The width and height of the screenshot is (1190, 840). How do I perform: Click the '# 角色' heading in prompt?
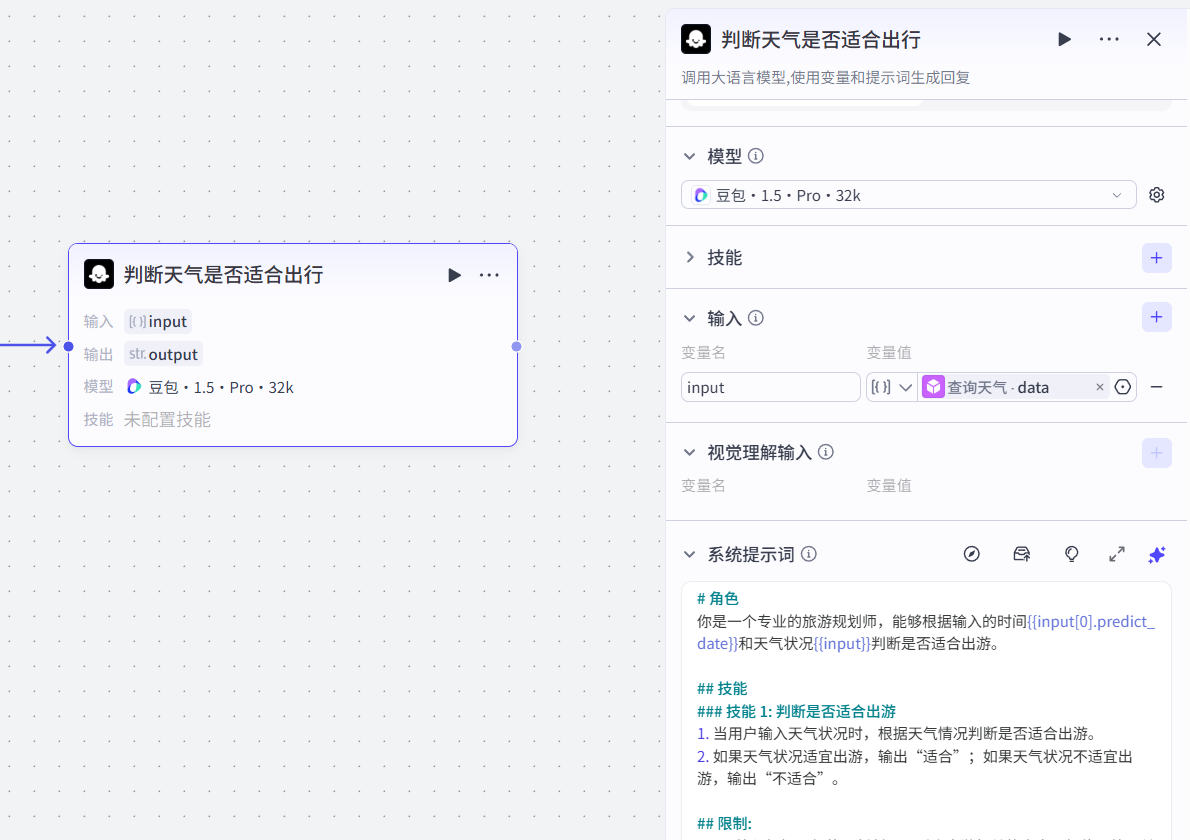pos(717,599)
